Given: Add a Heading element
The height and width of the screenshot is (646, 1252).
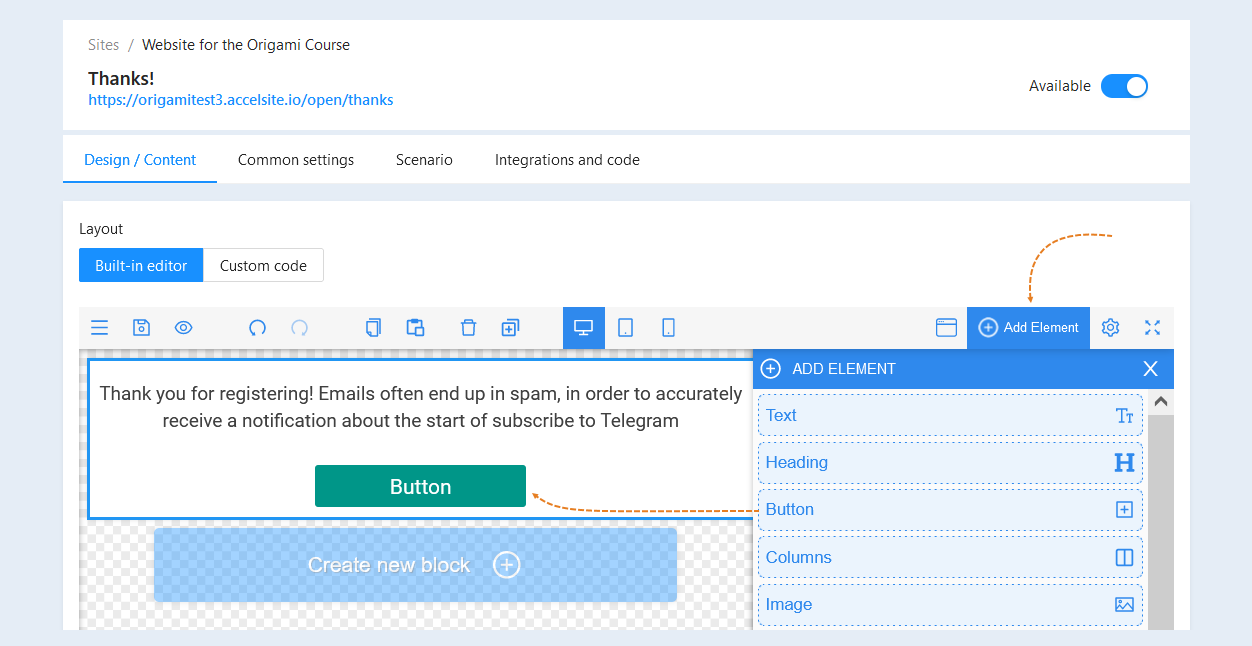Looking at the screenshot, I should point(950,462).
